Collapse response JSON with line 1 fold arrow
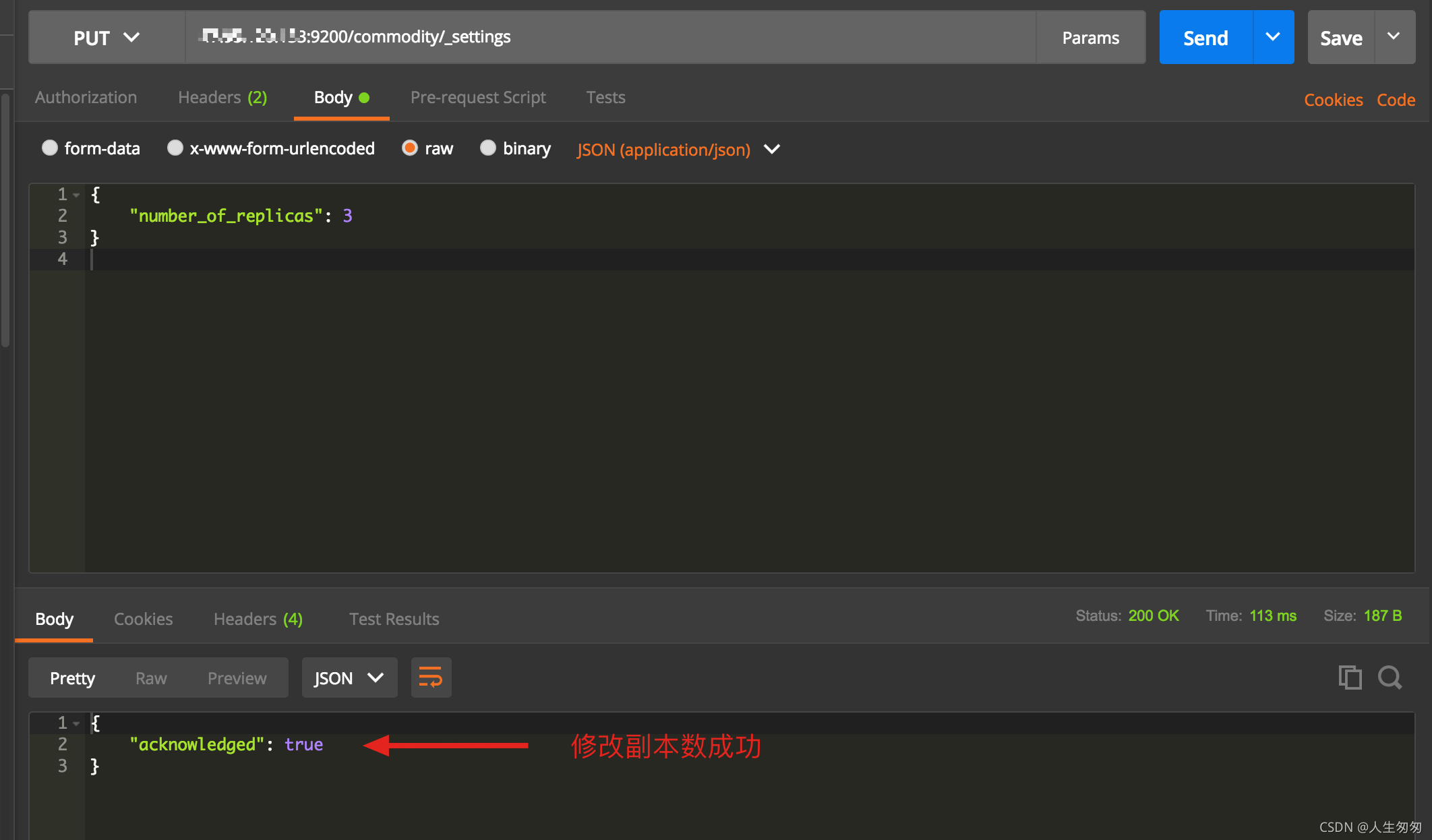 77,724
